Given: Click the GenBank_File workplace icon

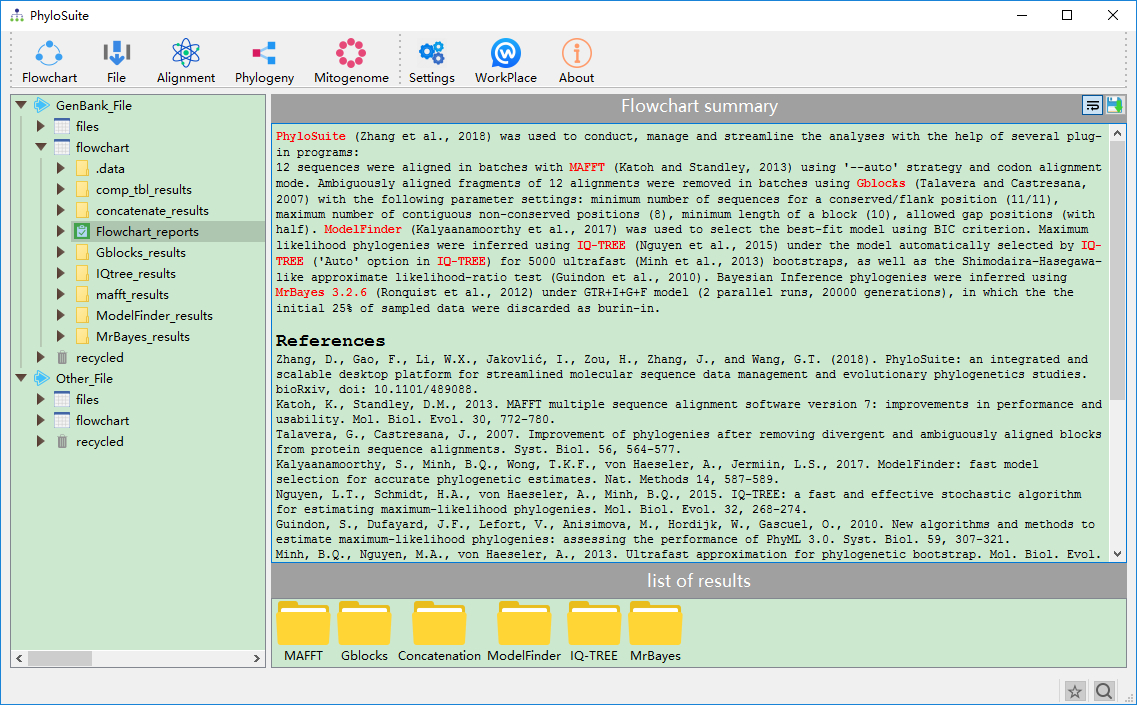Looking at the screenshot, I should [42, 105].
